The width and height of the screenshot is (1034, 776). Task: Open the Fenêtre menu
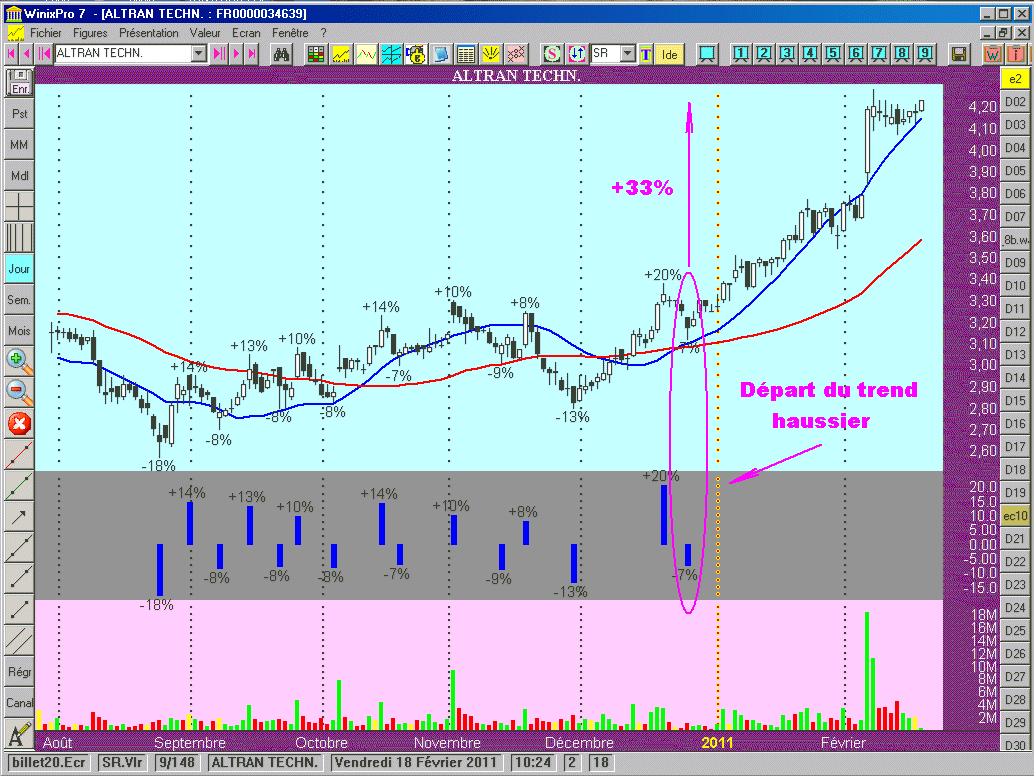click(x=290, y=33)
